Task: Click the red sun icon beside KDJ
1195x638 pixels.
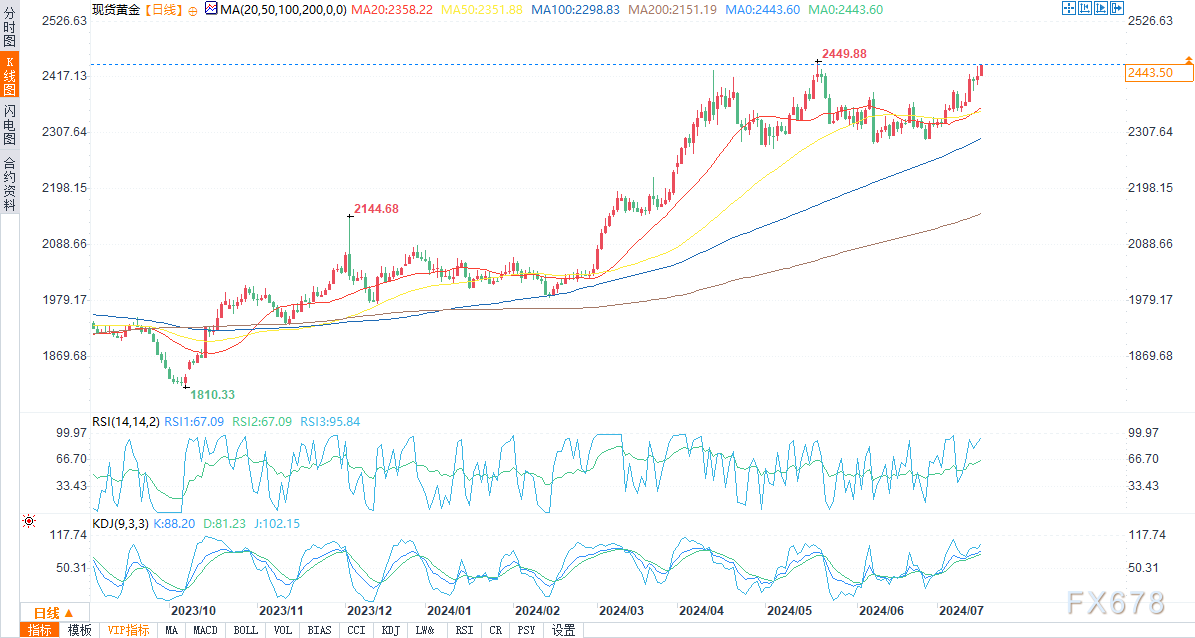Action: click(x=29, y=521)
